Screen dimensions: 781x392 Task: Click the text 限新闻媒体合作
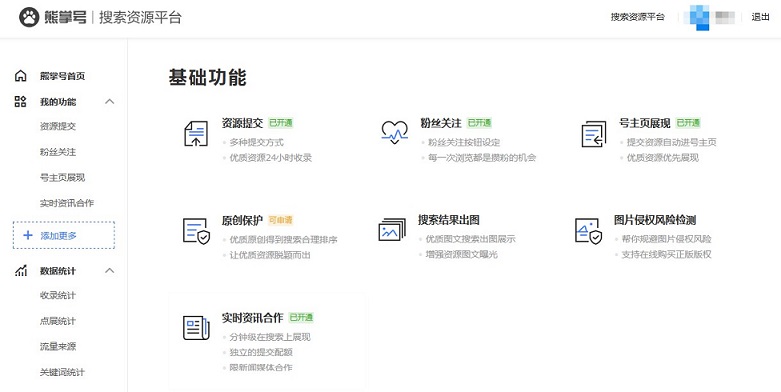[x=261, y=368]
